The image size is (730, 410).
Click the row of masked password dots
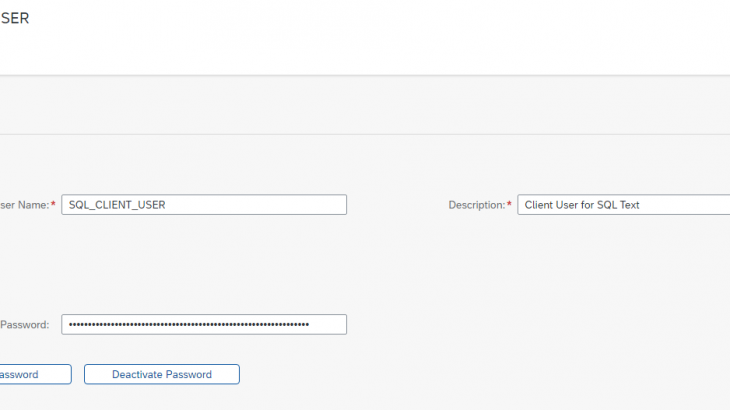[188, 324]
